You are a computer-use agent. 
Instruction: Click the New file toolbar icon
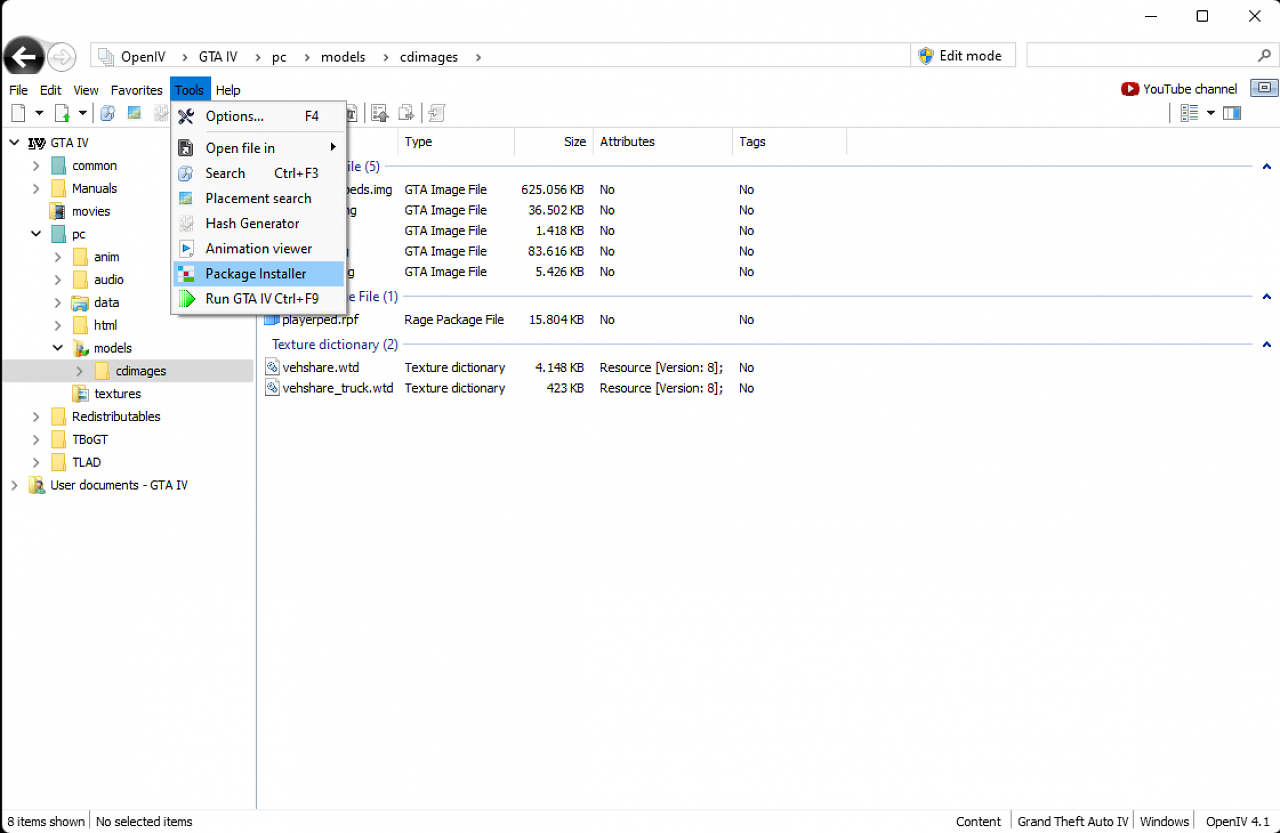coord(18,113)
